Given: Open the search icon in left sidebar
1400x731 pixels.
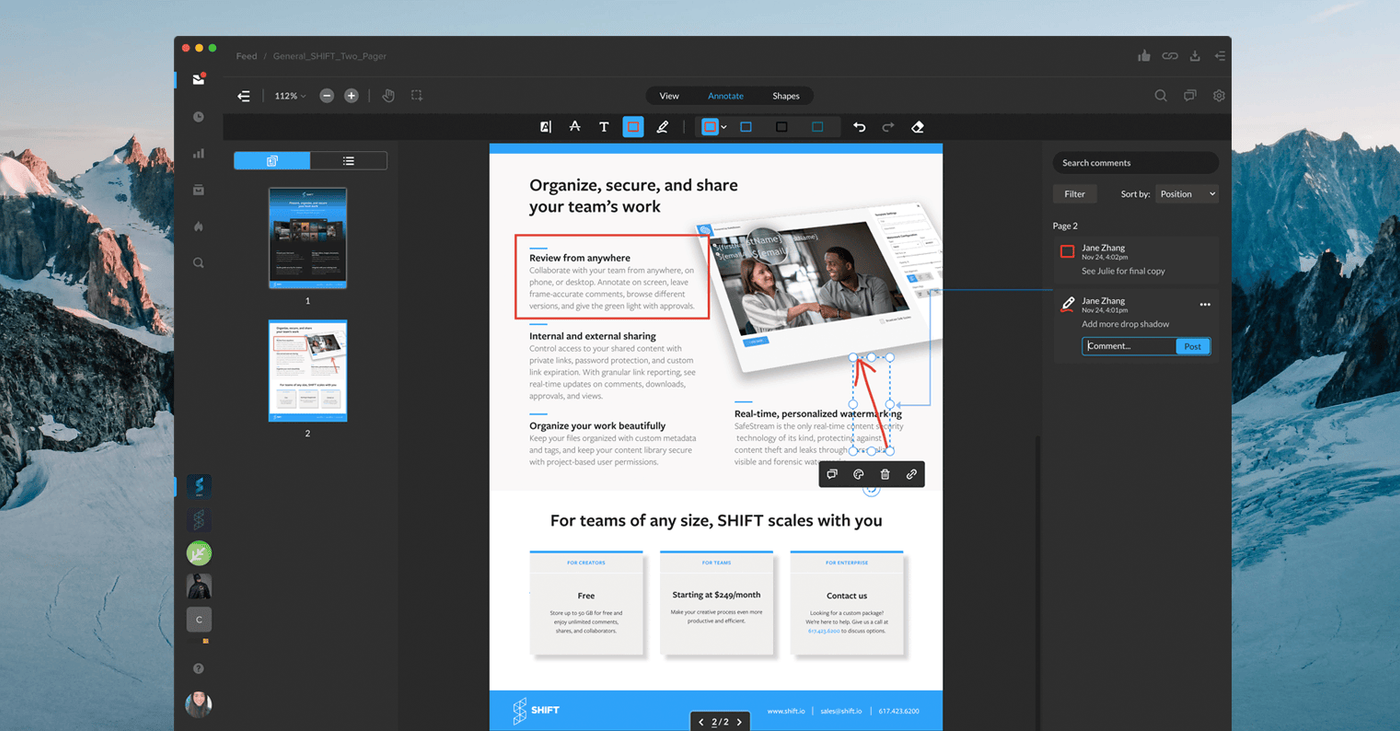Looking at the screenshot, I should click(x=198, y=263).
